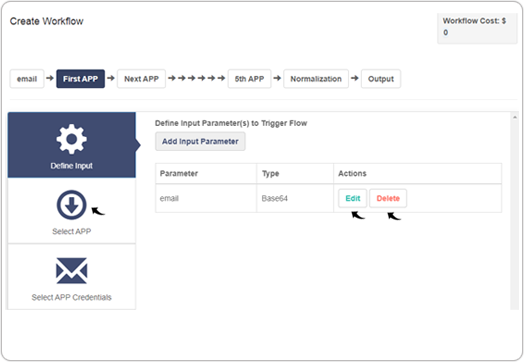Select the First APP workflow step
This screenshot has width=524, height=362.
point(81,79)
